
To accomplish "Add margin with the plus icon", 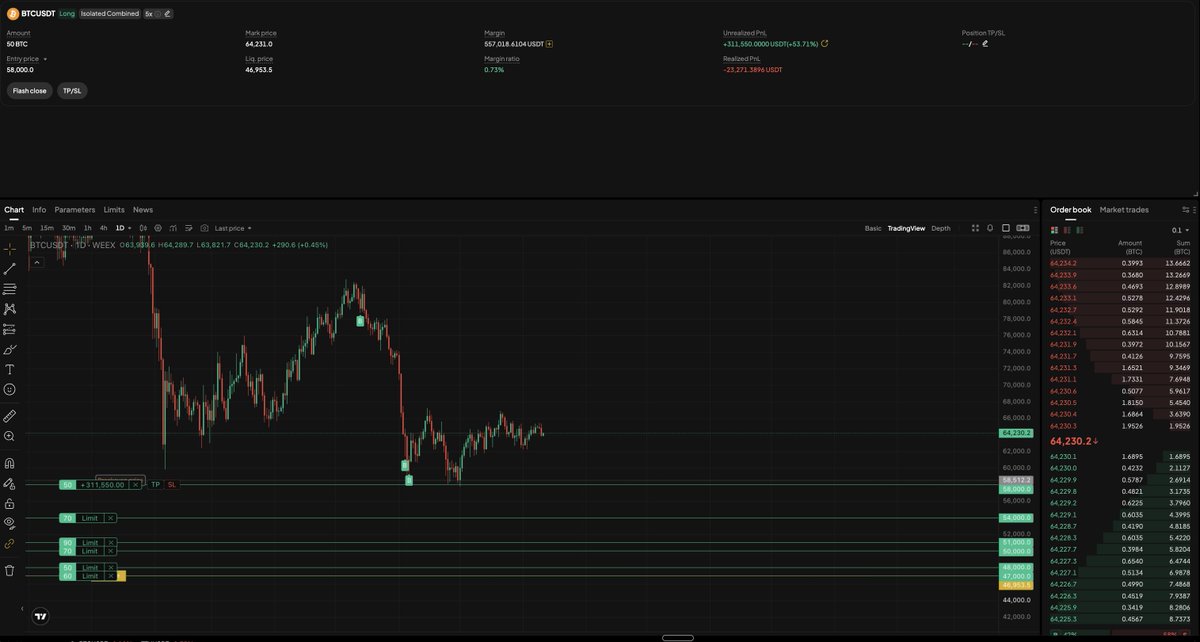I will 549,44.
